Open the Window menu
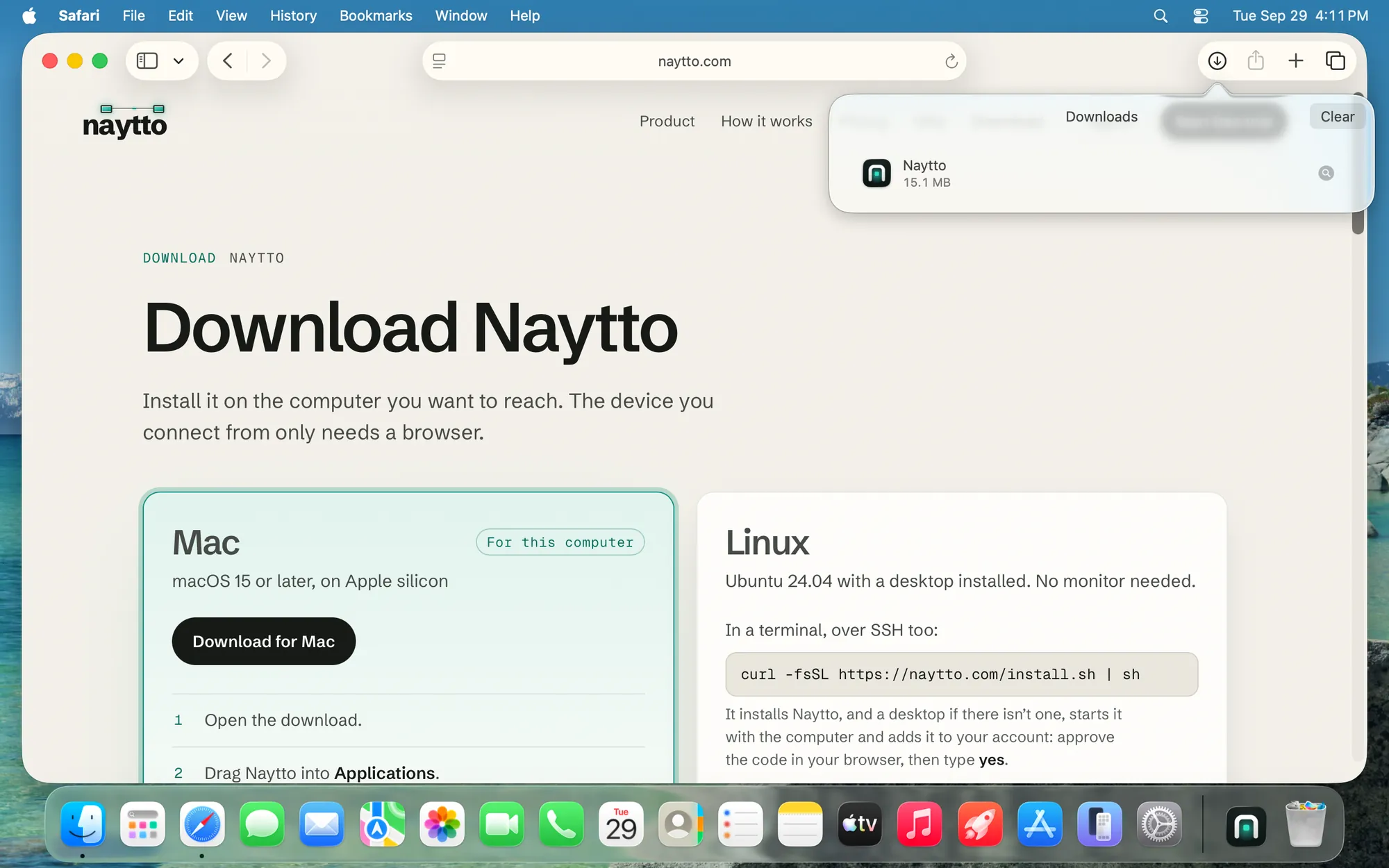Screen dimensions: 1389x868 tap(461, 15)
